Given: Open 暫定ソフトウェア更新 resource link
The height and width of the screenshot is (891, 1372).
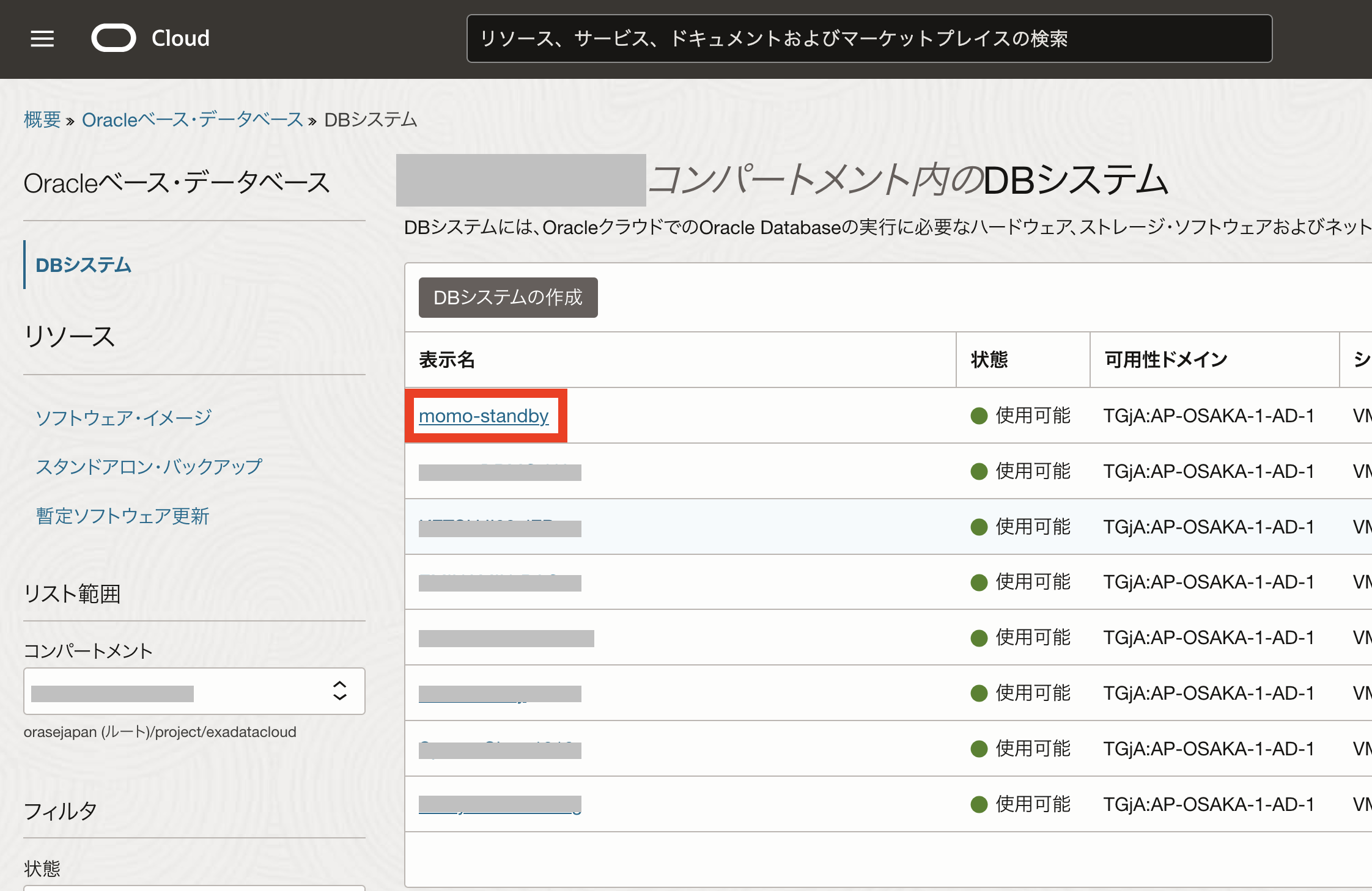Looking at the screenshot, I should (122, 516).
